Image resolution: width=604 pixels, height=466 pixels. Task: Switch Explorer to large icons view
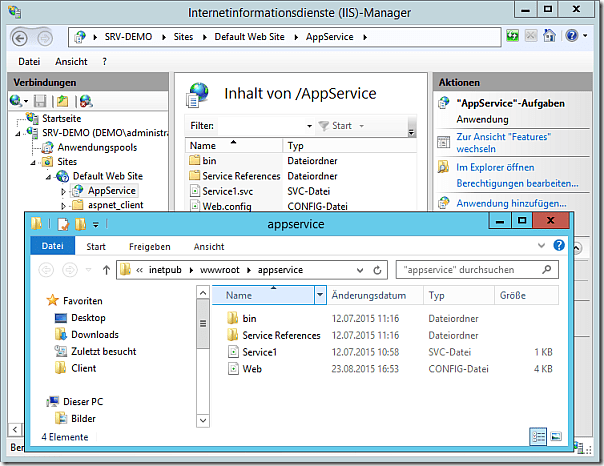pos(556,436)
